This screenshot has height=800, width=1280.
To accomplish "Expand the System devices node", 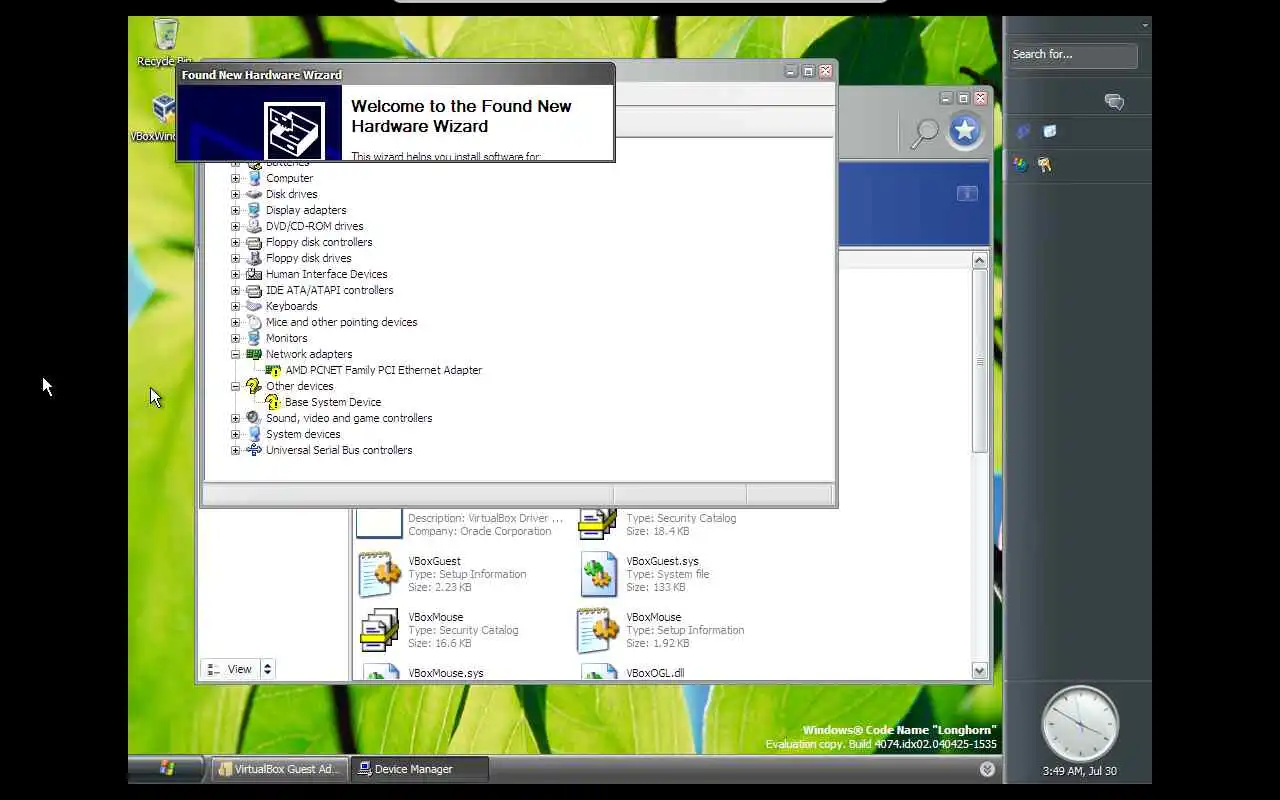I will 236,434.
